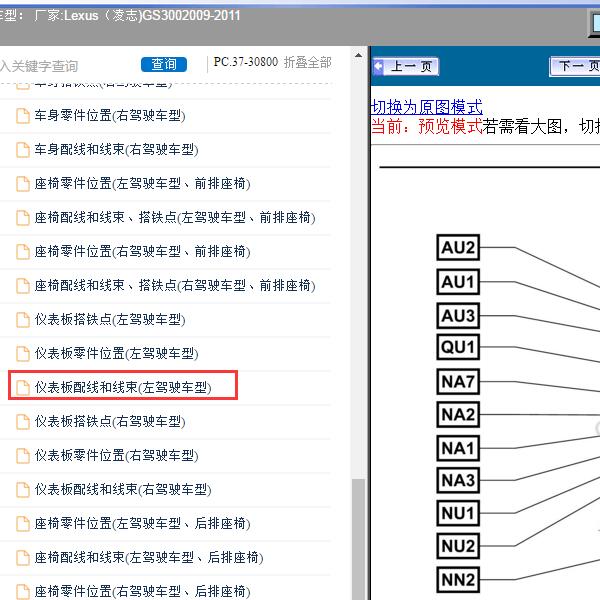
Task: Click the AU1 connector box in diagram
Action: tap(458, 282)
